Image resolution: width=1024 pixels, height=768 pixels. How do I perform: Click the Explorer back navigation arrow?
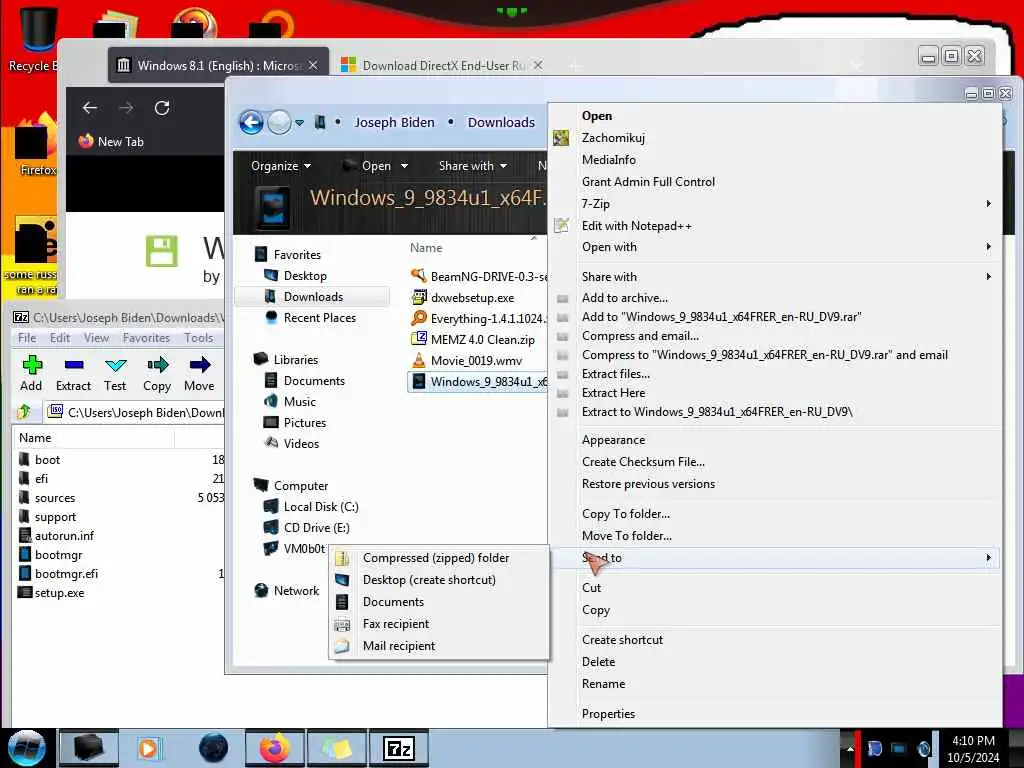click(251, 122)
